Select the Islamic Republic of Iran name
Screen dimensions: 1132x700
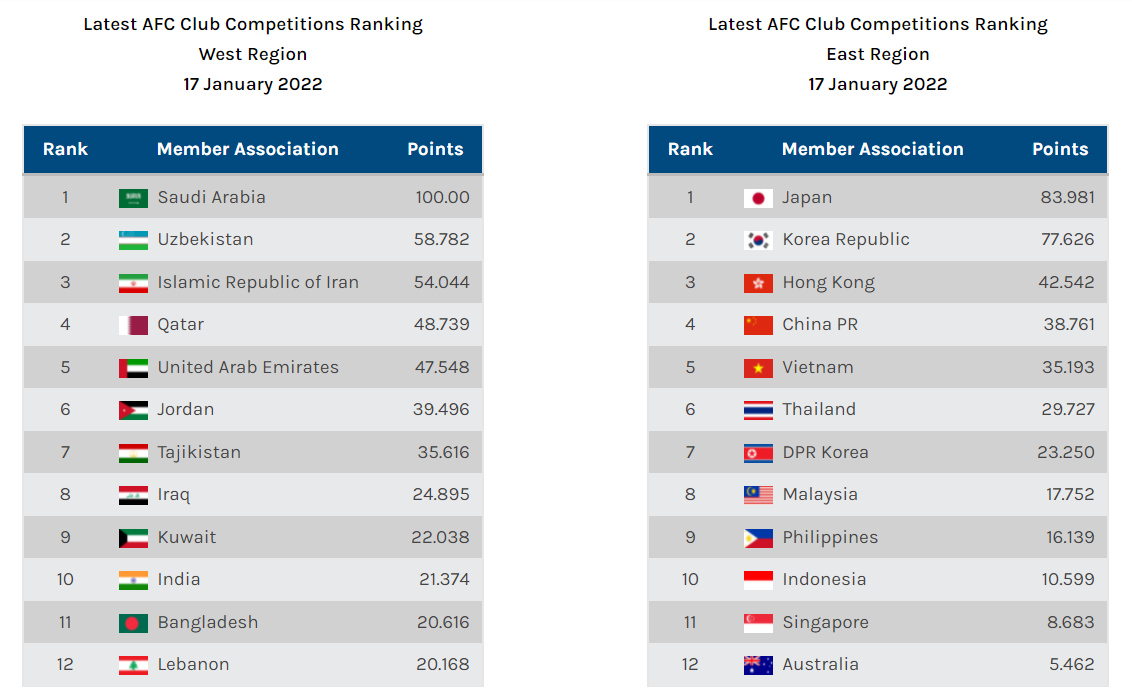tap(258, 282)
